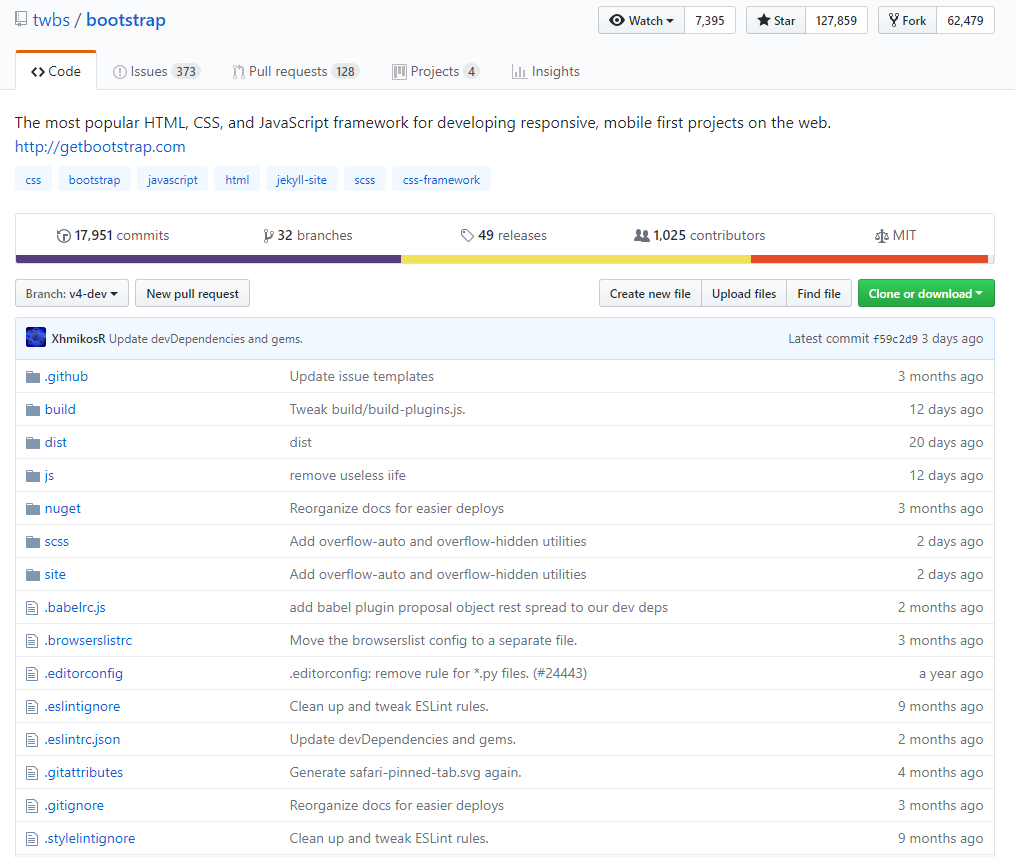Screen dimensions: 1015x857
Task: Expand the Clone or download menu
Action: tap(926, 294)
